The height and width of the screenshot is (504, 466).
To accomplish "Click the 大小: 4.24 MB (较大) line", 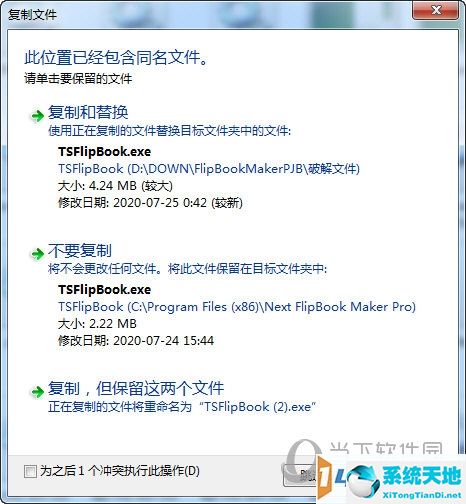I will coord(115,186).
